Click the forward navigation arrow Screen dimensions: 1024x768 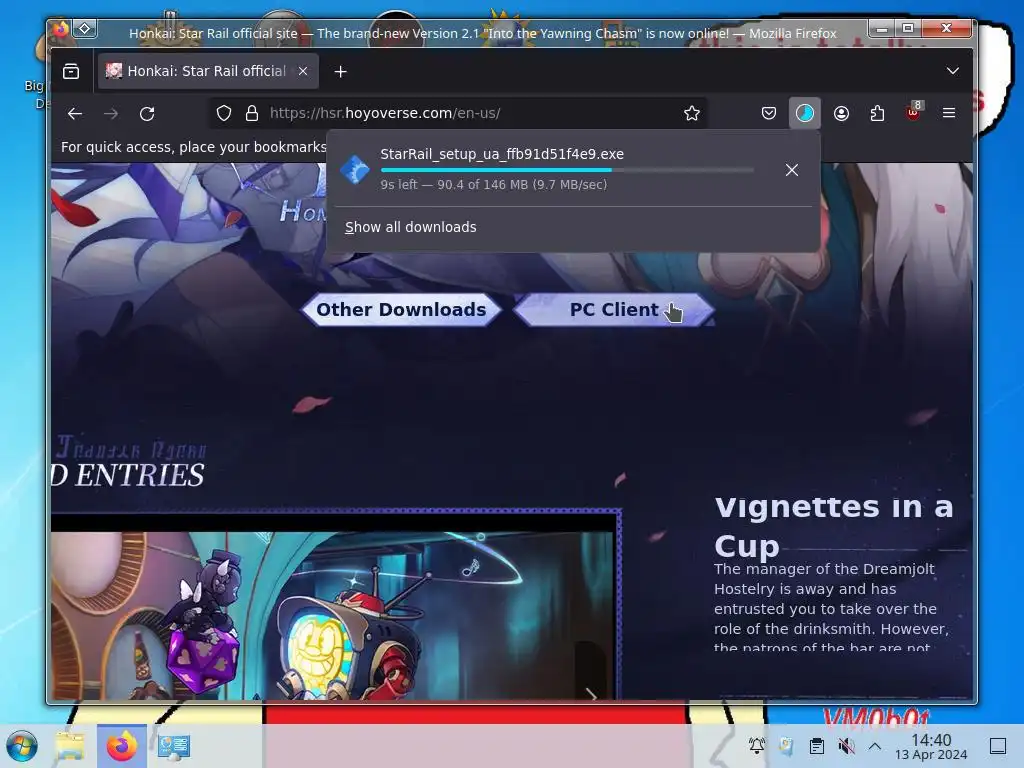[111, 114]
